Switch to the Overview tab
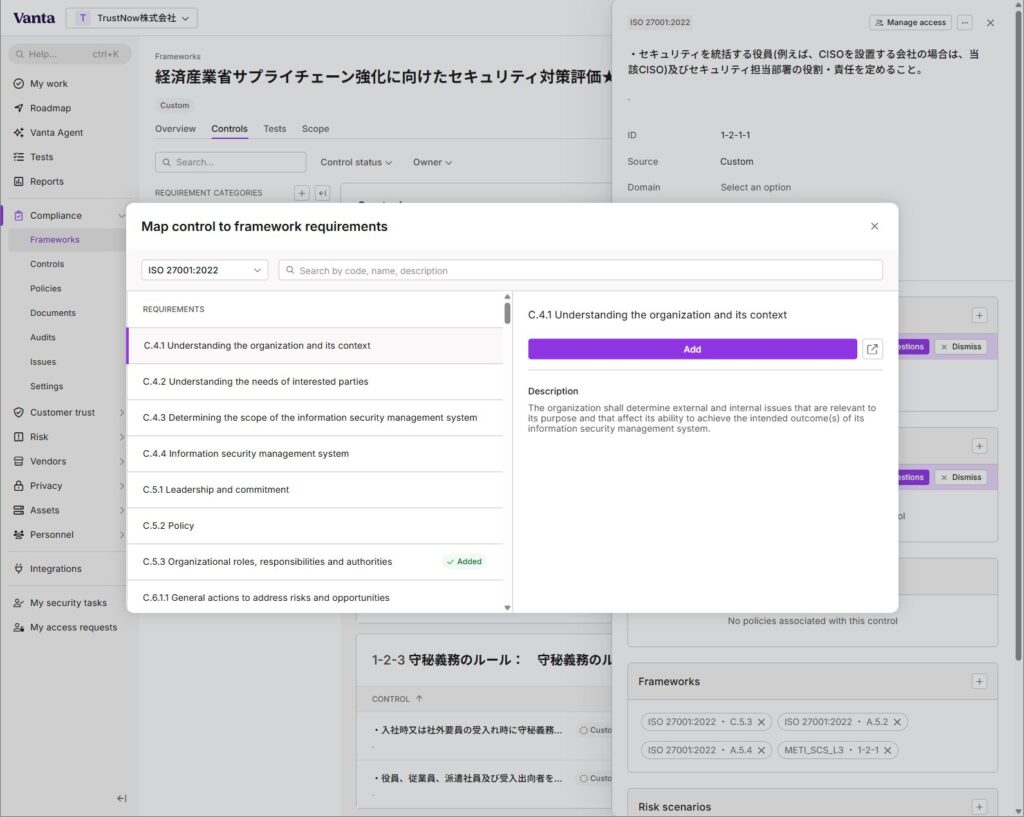Viewport: 1024px width, 817px height. tap(175, 129)
